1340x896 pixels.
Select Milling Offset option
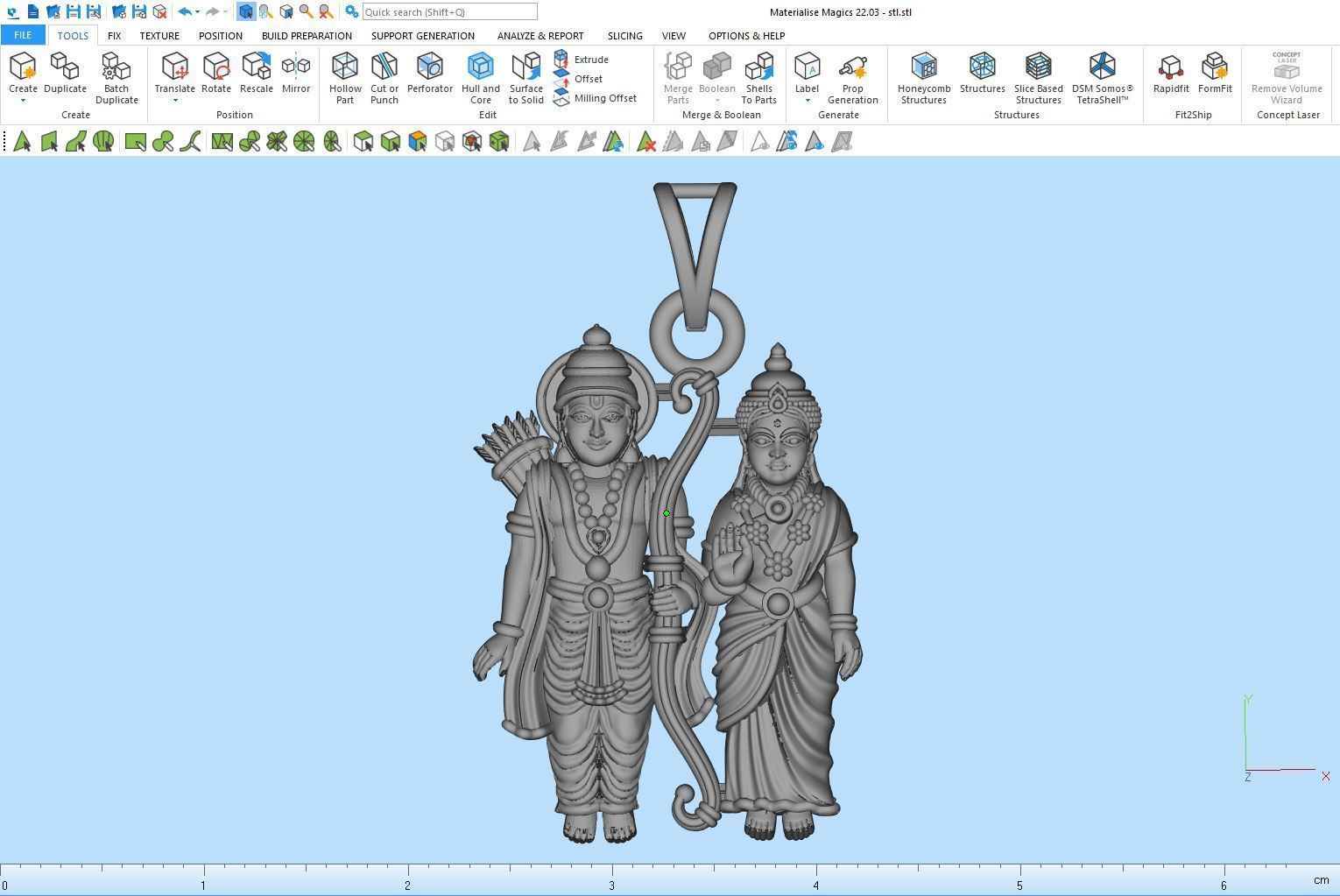click(x=596, y=98)
